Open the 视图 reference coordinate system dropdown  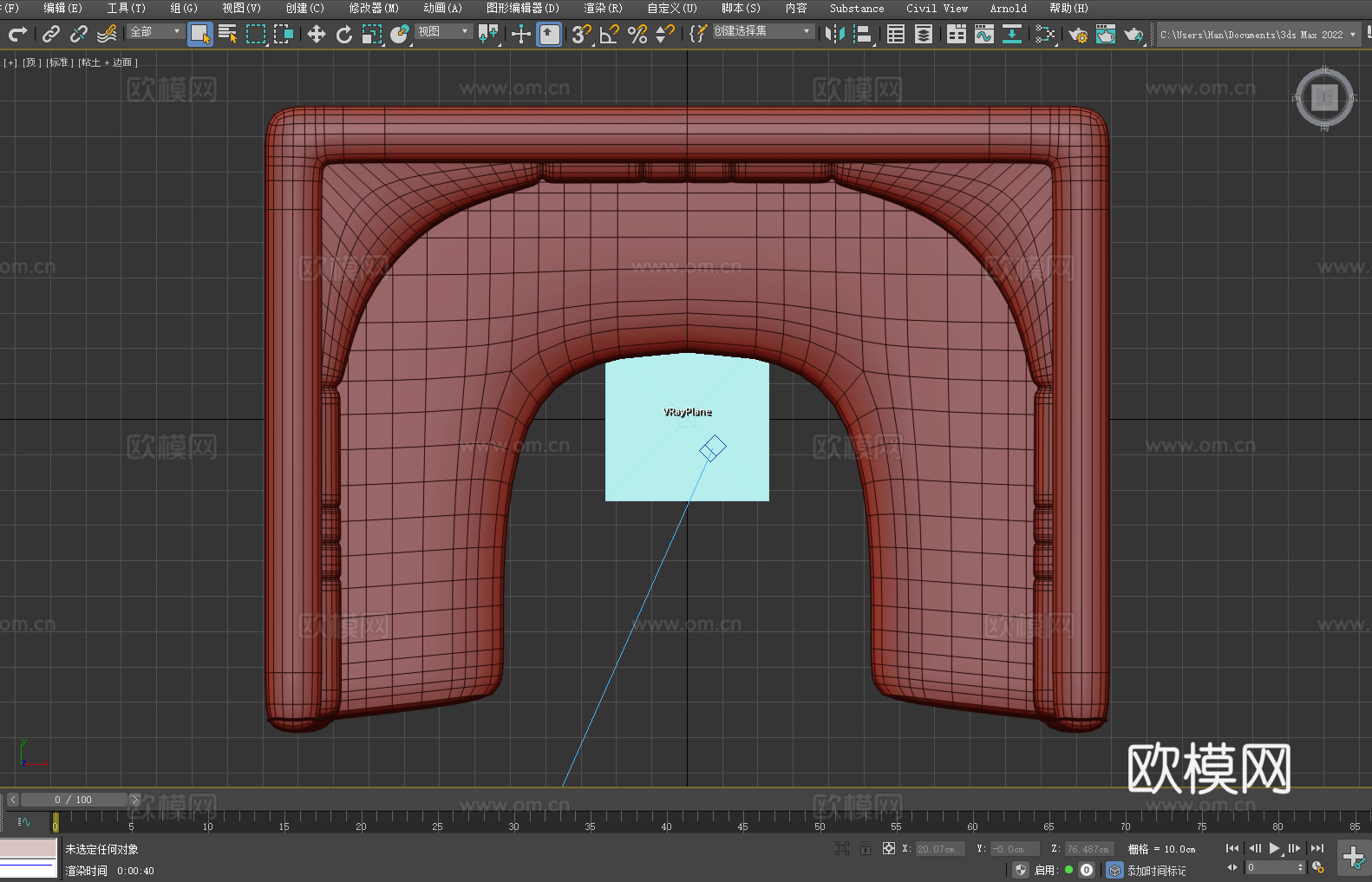[443, 31]
